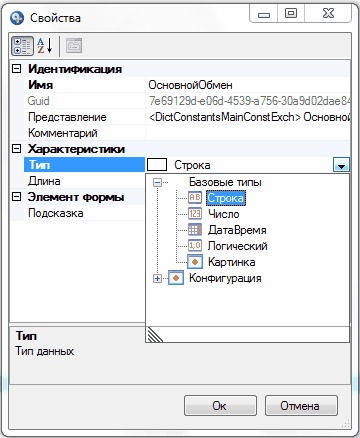Sort properties alphabetically with A-Z icon

click(x=45, y=46)
